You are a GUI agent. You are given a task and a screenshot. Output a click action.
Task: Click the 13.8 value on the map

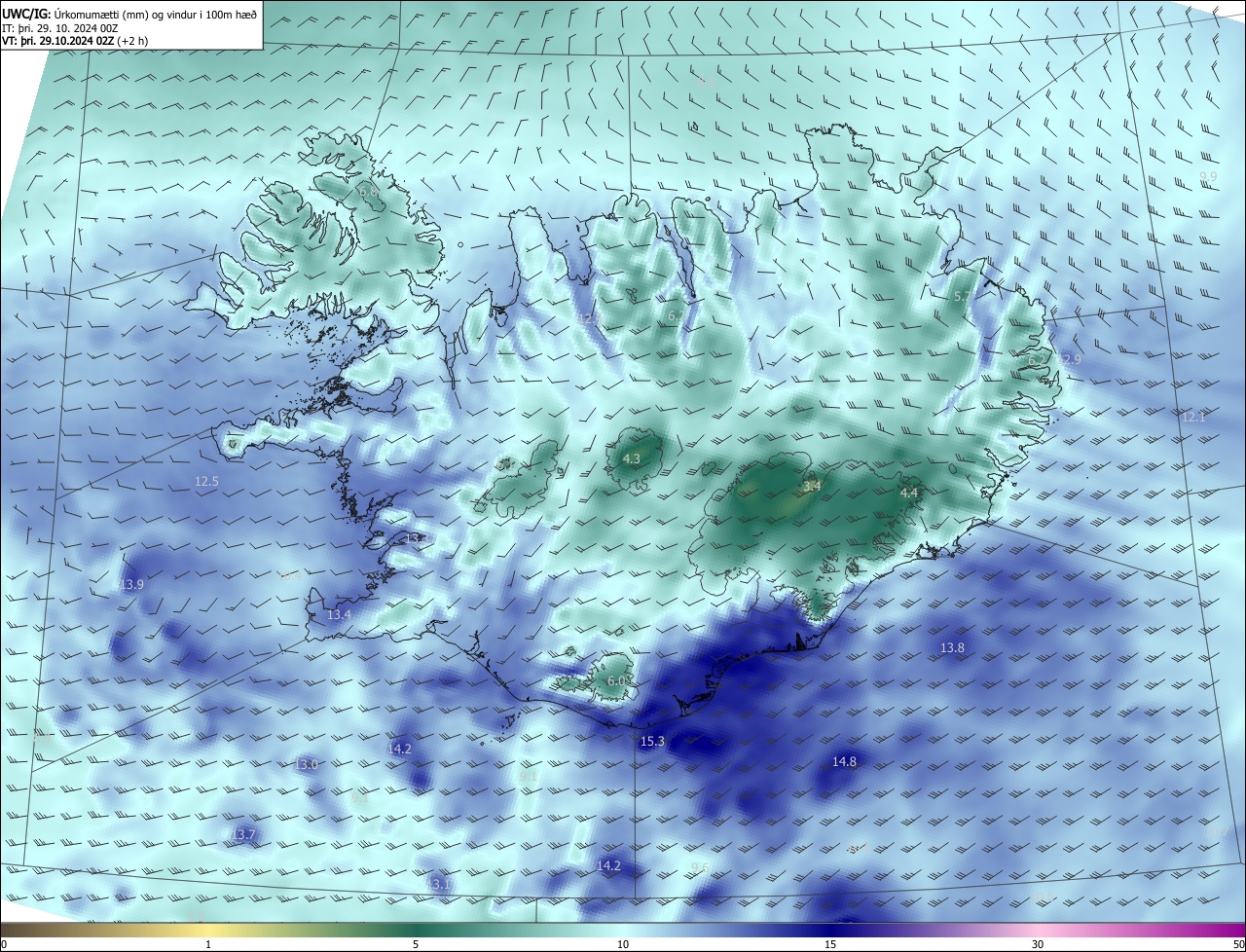tap(952, 647)
